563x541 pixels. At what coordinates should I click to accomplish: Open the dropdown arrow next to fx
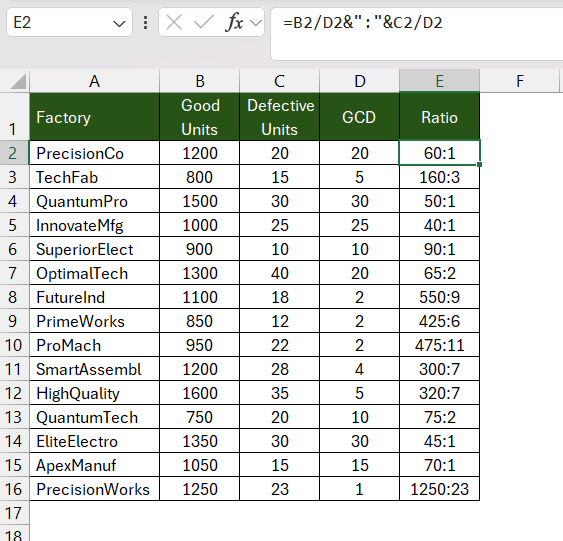click(x=256, y=23)
